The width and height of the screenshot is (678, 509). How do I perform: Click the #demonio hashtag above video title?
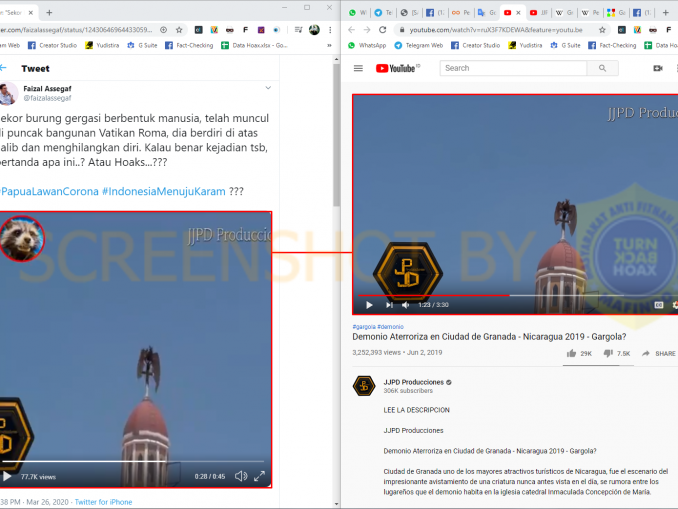point(390,327)
